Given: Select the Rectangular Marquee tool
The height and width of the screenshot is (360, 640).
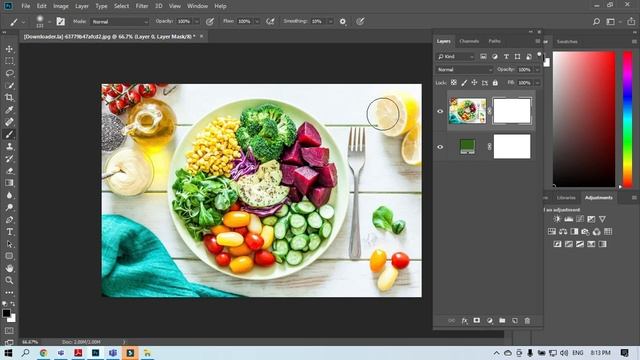Looking at the screenshot, I should point(9,61).
